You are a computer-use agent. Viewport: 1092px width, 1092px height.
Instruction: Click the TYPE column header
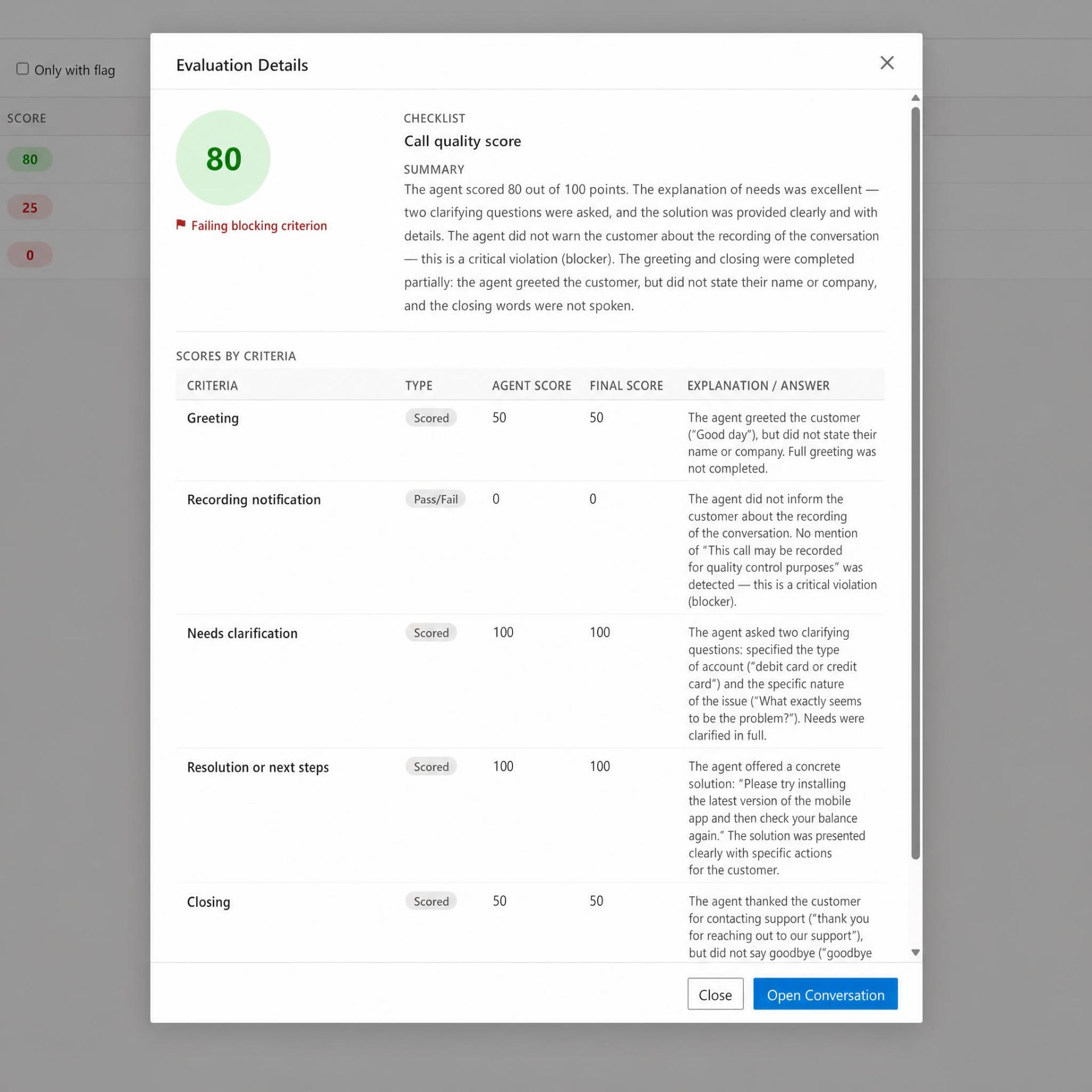point(419,386)
